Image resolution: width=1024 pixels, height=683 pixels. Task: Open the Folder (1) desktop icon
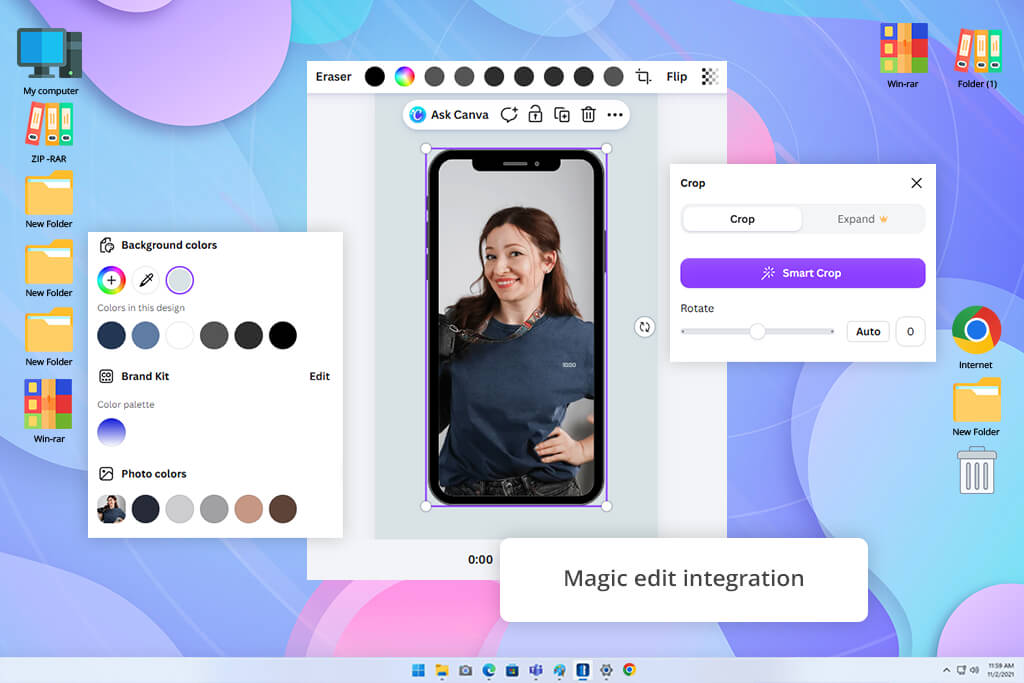(978, 57)
